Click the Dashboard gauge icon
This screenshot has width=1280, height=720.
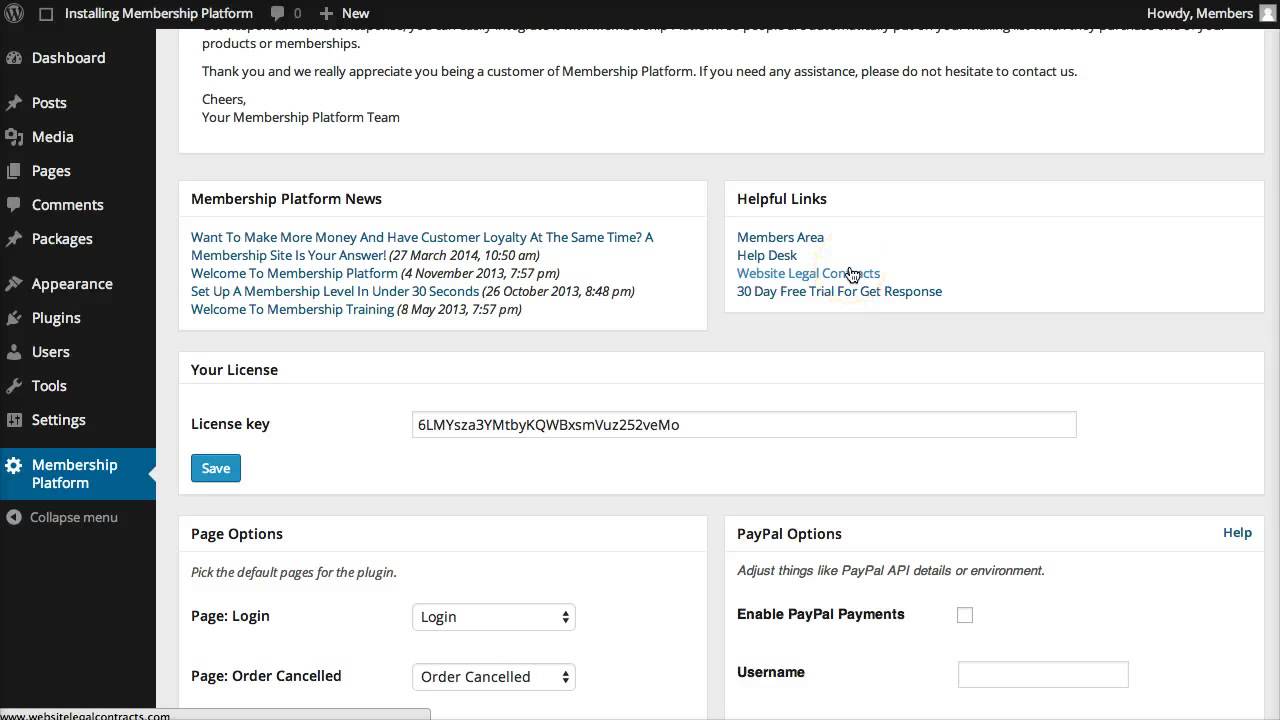(x=14, y=58)
